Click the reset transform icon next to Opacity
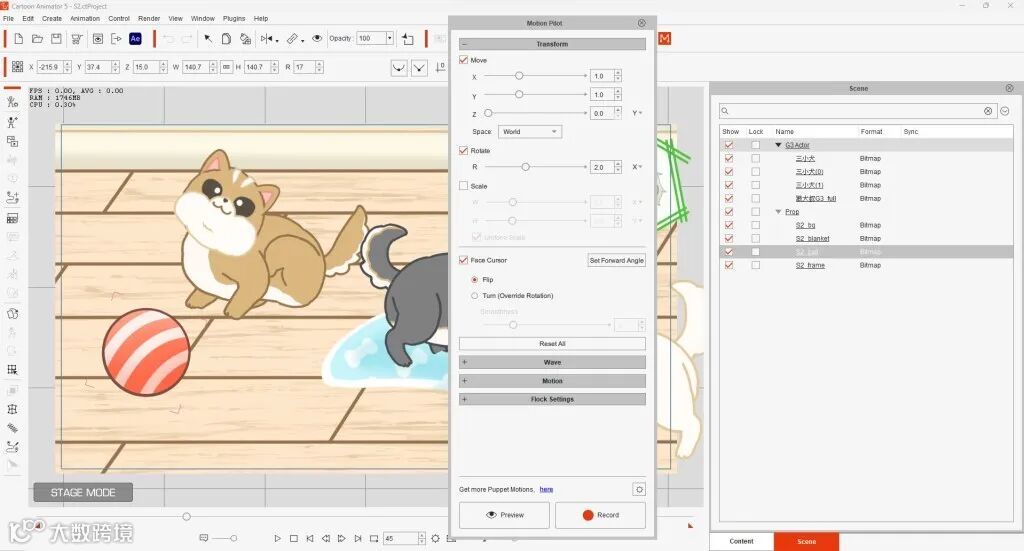The height and width of the screenshot is (551, 1024). click(408, 39)
